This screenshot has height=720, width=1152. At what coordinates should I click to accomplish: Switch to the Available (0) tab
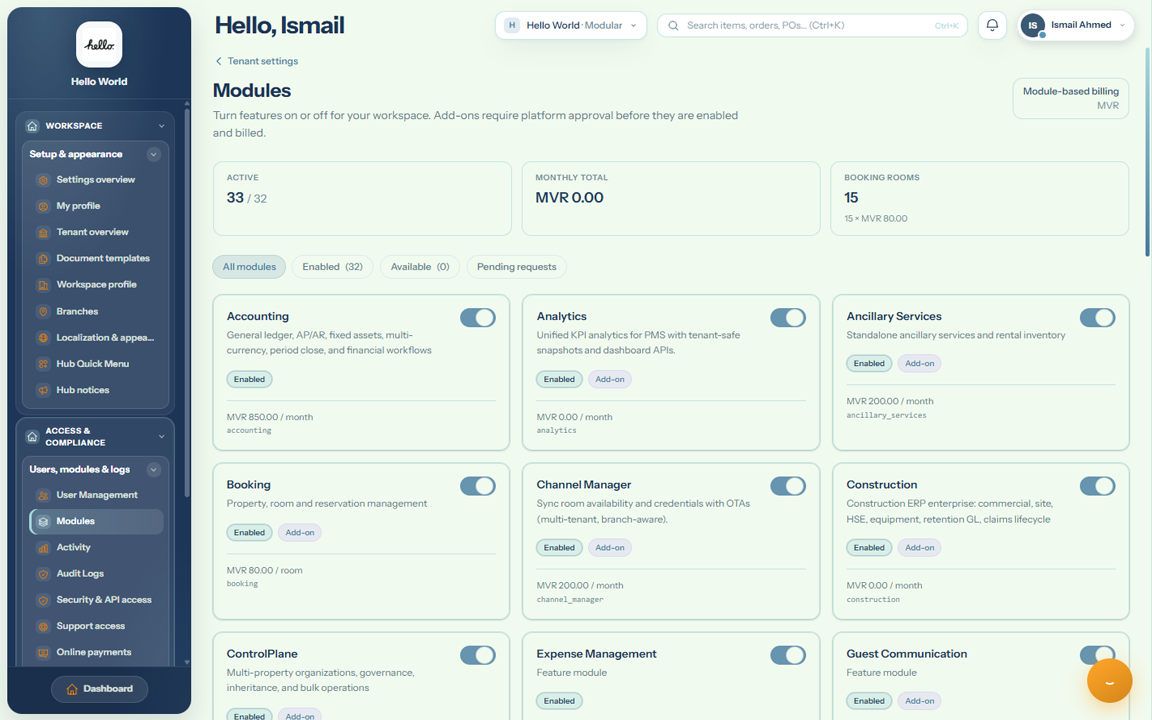pyautogui.click(x=420, y=267)
